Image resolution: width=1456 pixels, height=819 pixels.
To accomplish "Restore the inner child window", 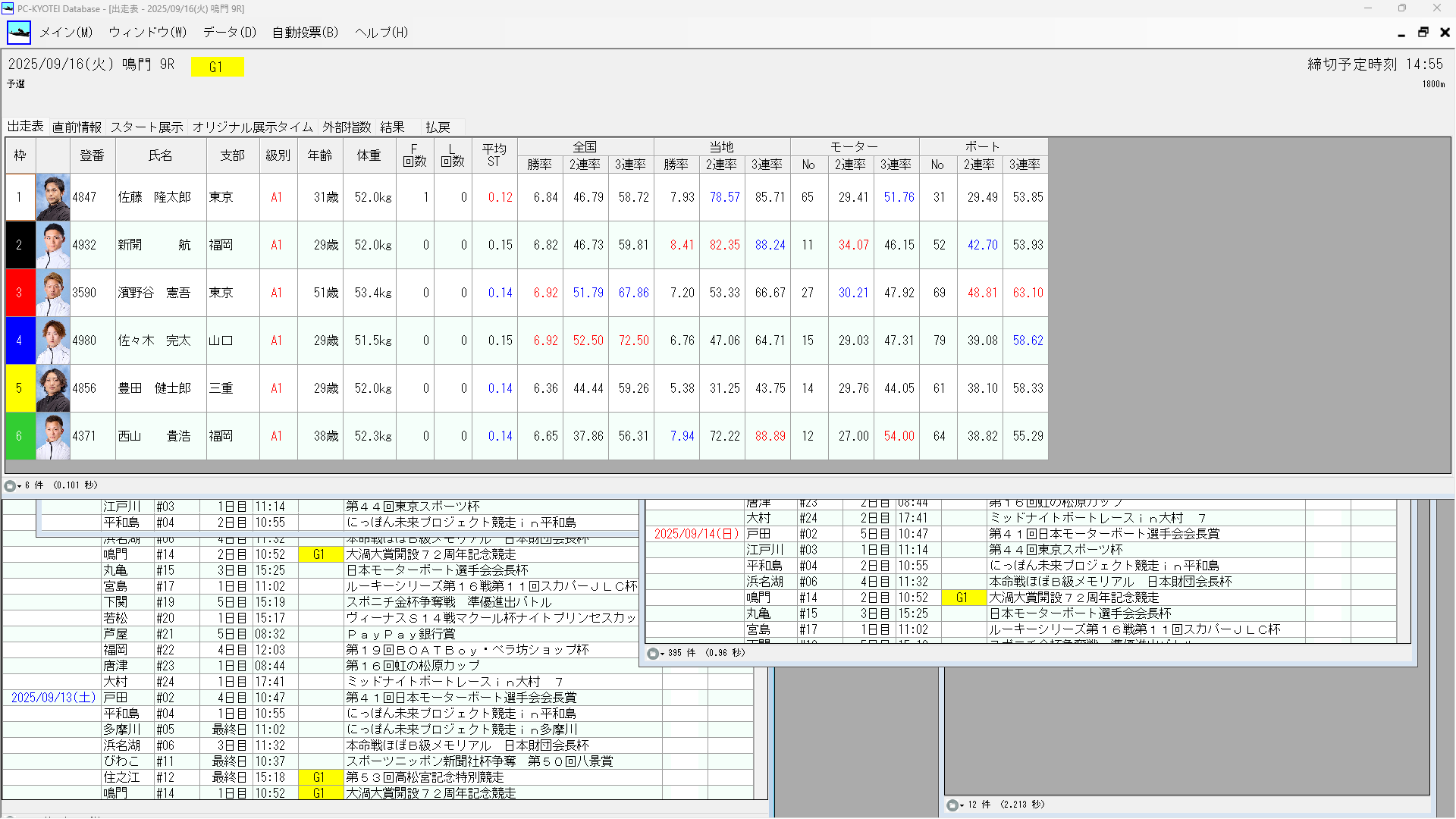I will coord(1423,33).
